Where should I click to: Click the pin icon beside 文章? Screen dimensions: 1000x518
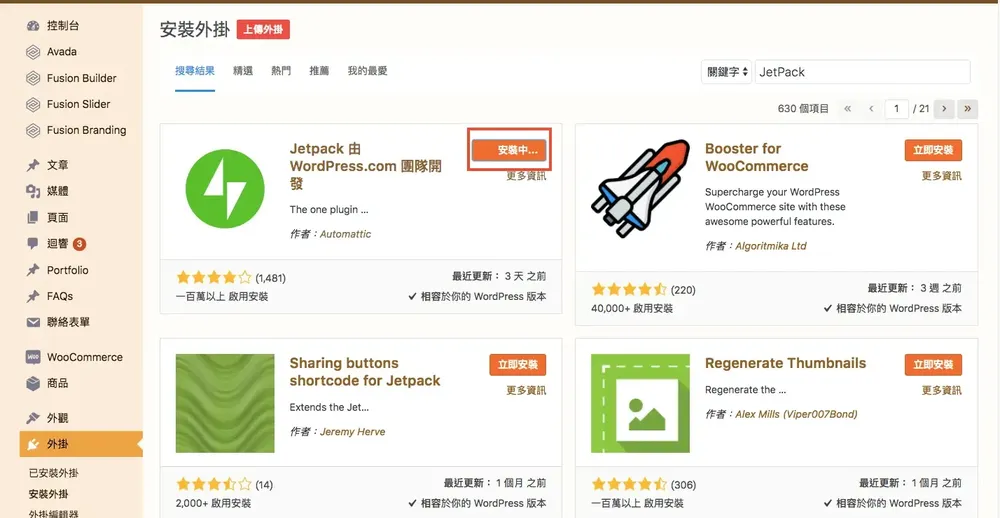pyautogui.click(x=33, y=165)
